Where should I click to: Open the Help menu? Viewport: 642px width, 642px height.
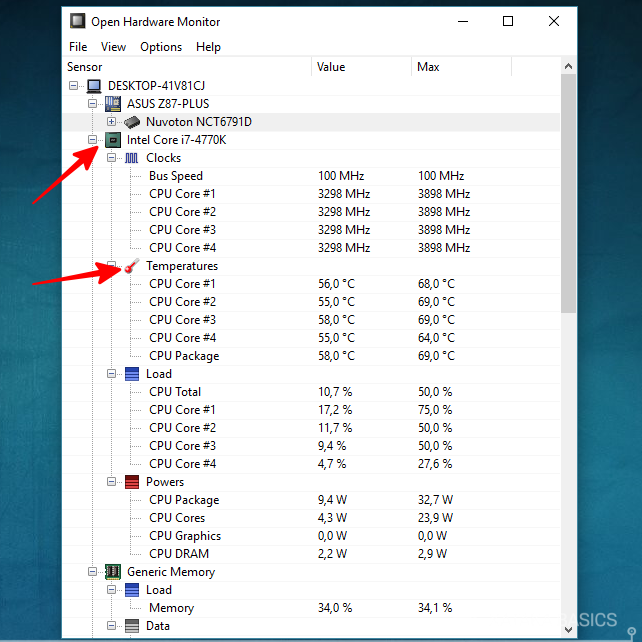tap(208, 47)
